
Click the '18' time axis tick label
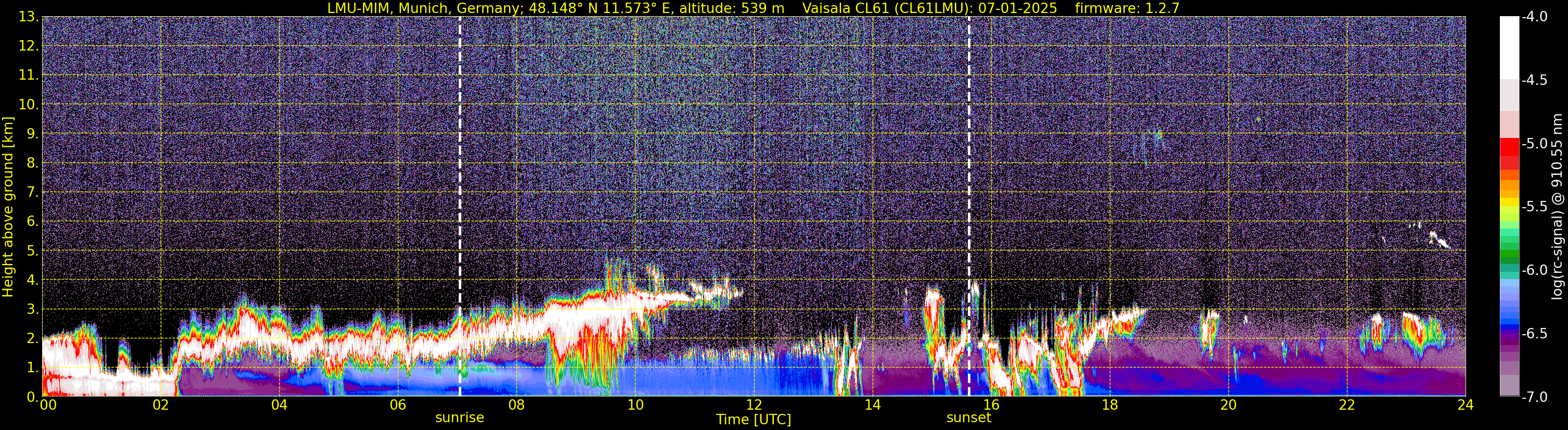pyautogui.click(x=1110, y=405)
